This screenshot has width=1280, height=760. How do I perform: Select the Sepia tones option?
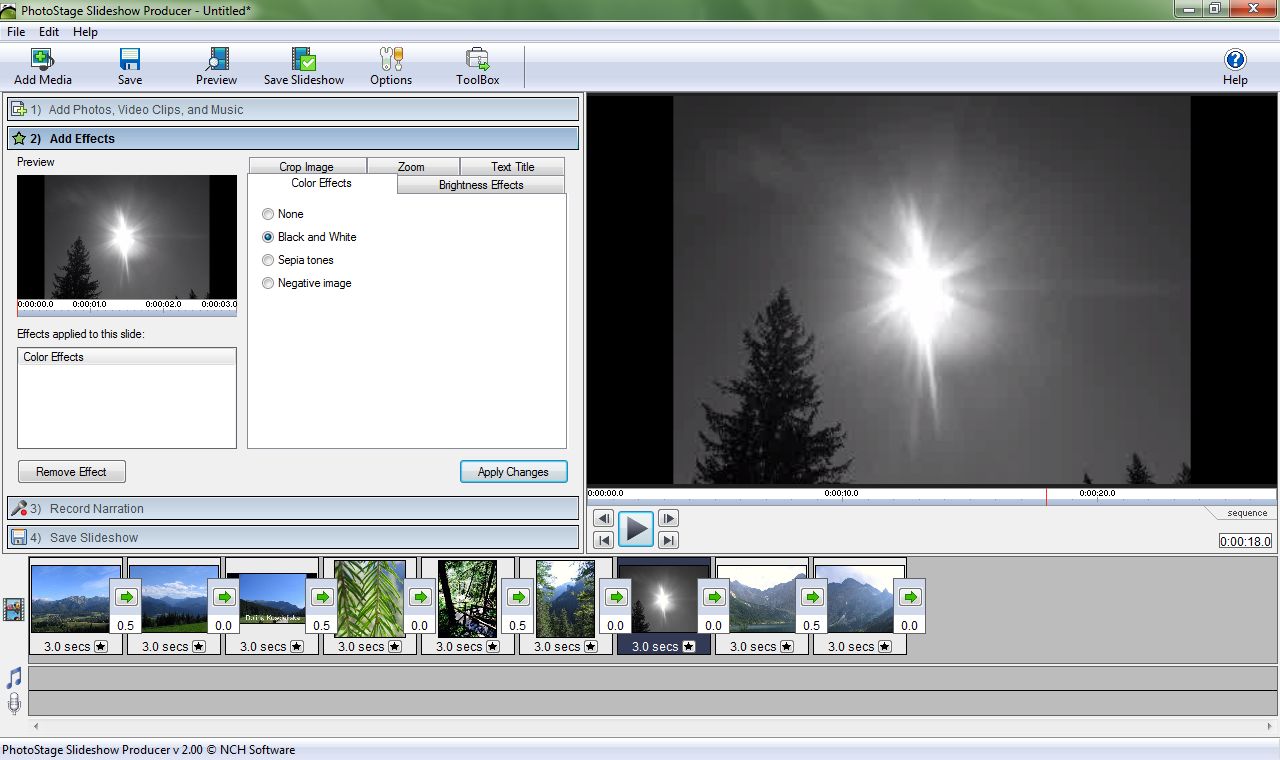[x=268, y=260]
